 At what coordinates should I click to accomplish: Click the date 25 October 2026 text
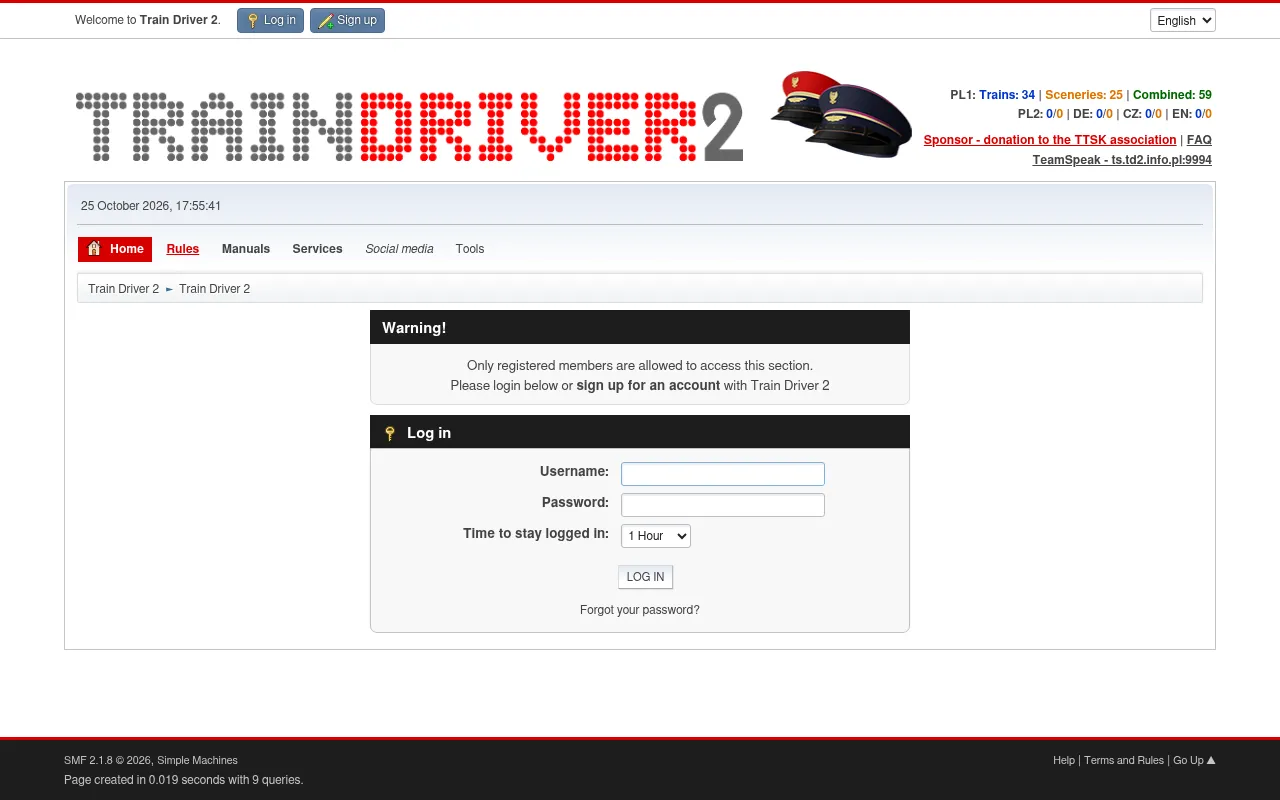[151, 206]
